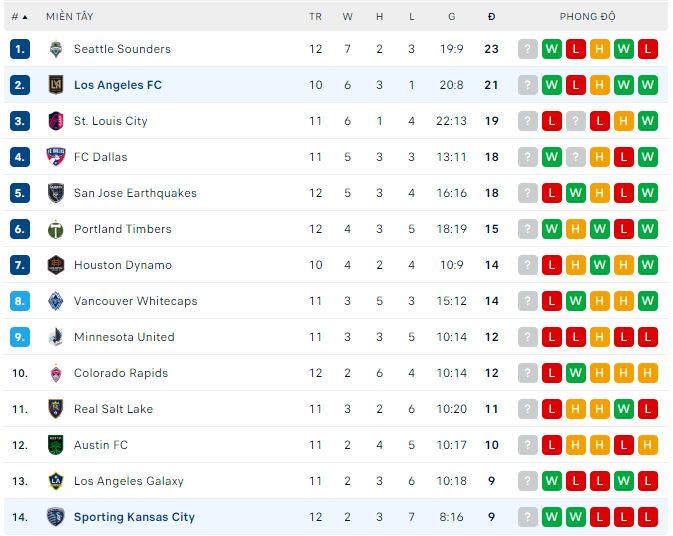Screen dimensions: 673x536
Task: Click the Vancouver Whitecaps logo
Action: point(55,301)
